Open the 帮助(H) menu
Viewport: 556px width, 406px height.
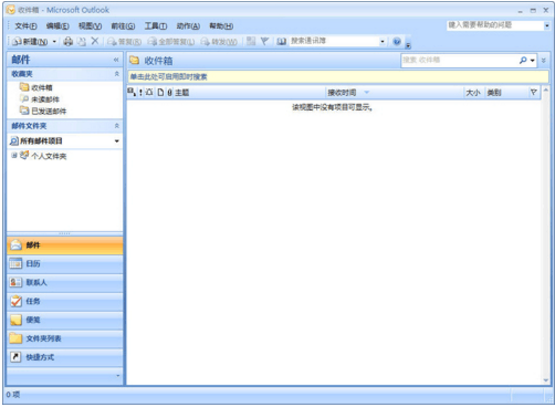(x=221, y=26)
